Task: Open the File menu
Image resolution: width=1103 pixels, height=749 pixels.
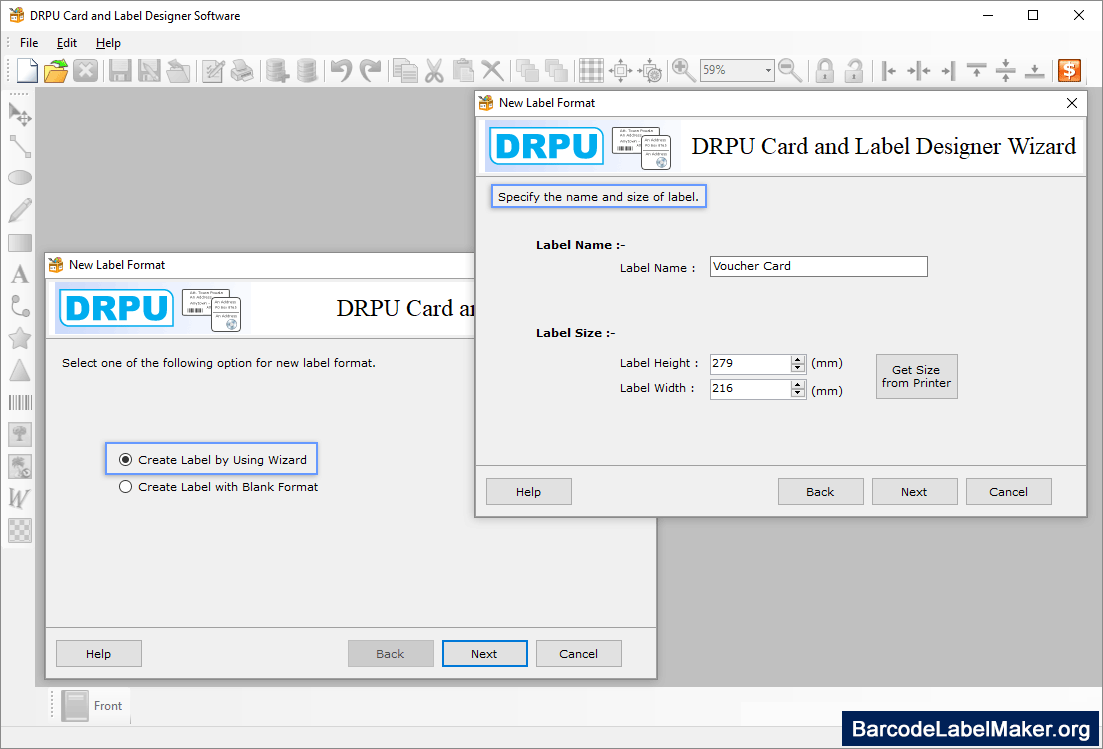Action: [x=29, y=43]
